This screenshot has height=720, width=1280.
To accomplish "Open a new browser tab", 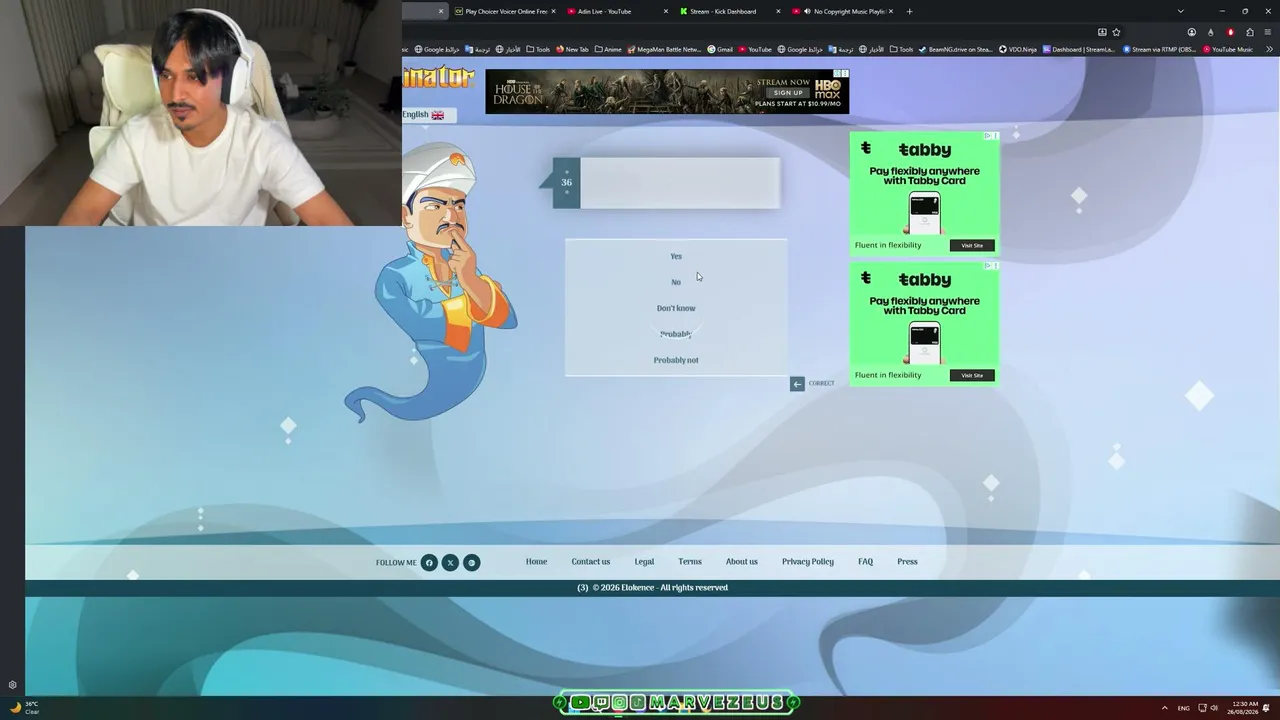I will (x=909, y=11).
